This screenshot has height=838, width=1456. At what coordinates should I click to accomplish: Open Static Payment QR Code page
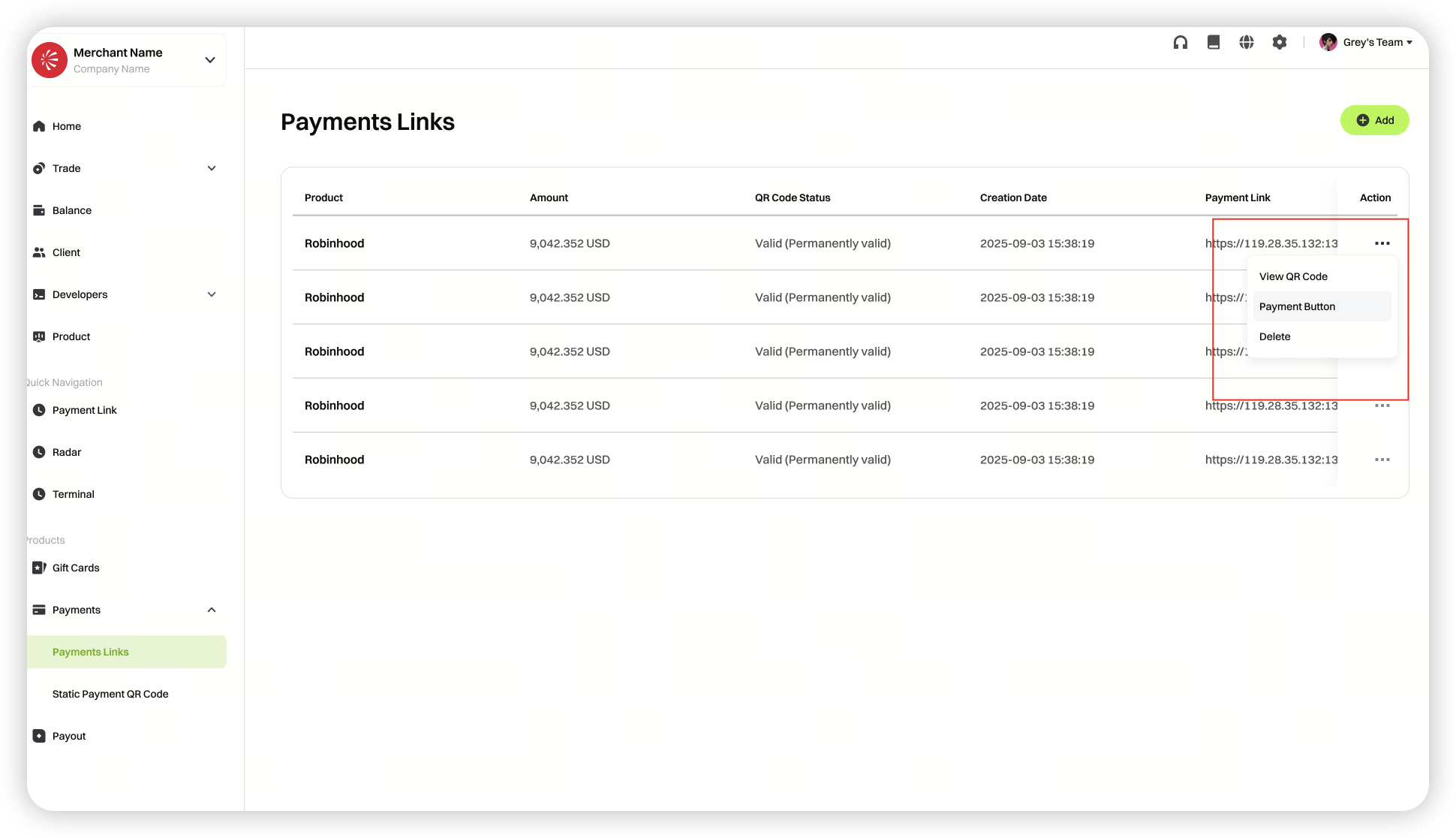[110, 694]
